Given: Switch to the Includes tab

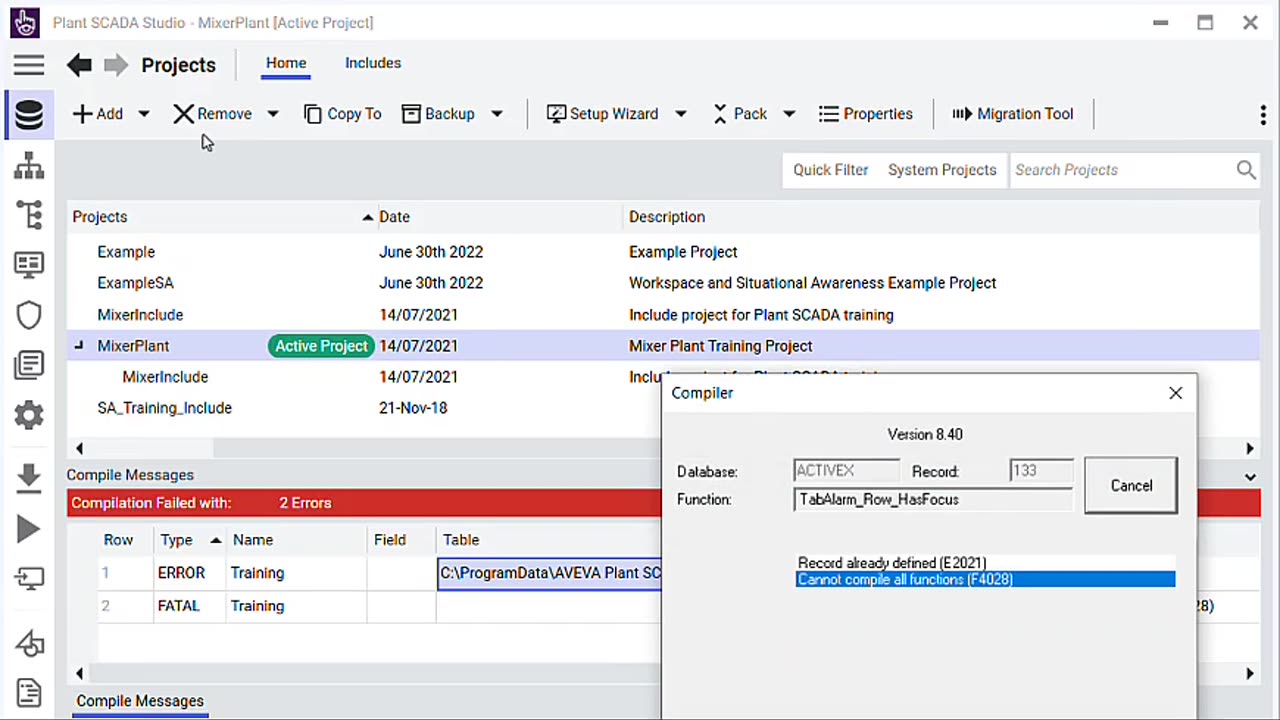Looking at the screenshot, I should coord(373,63).
